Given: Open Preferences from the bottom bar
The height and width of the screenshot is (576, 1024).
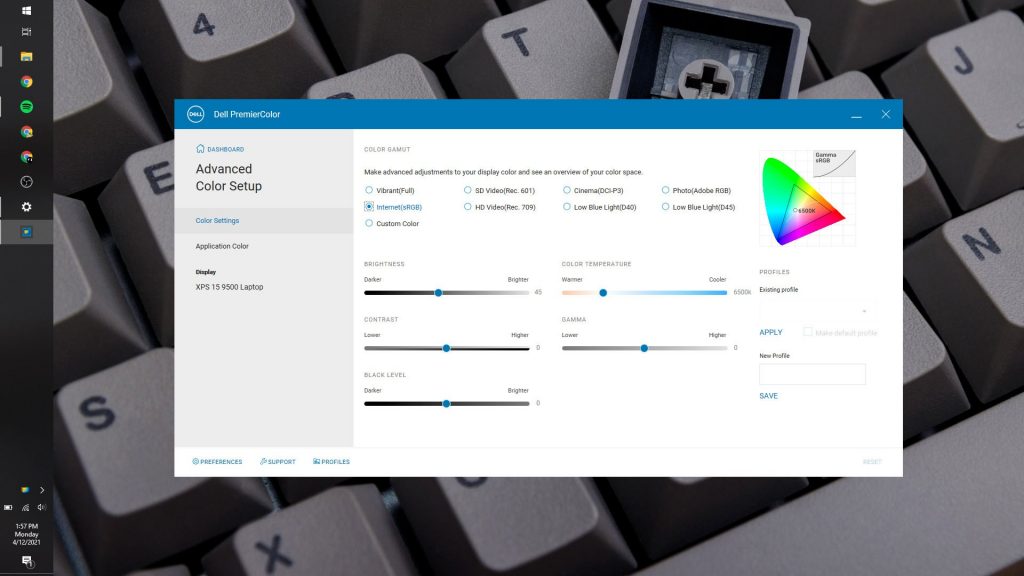Looking at the screenshot, I should 217,462.
